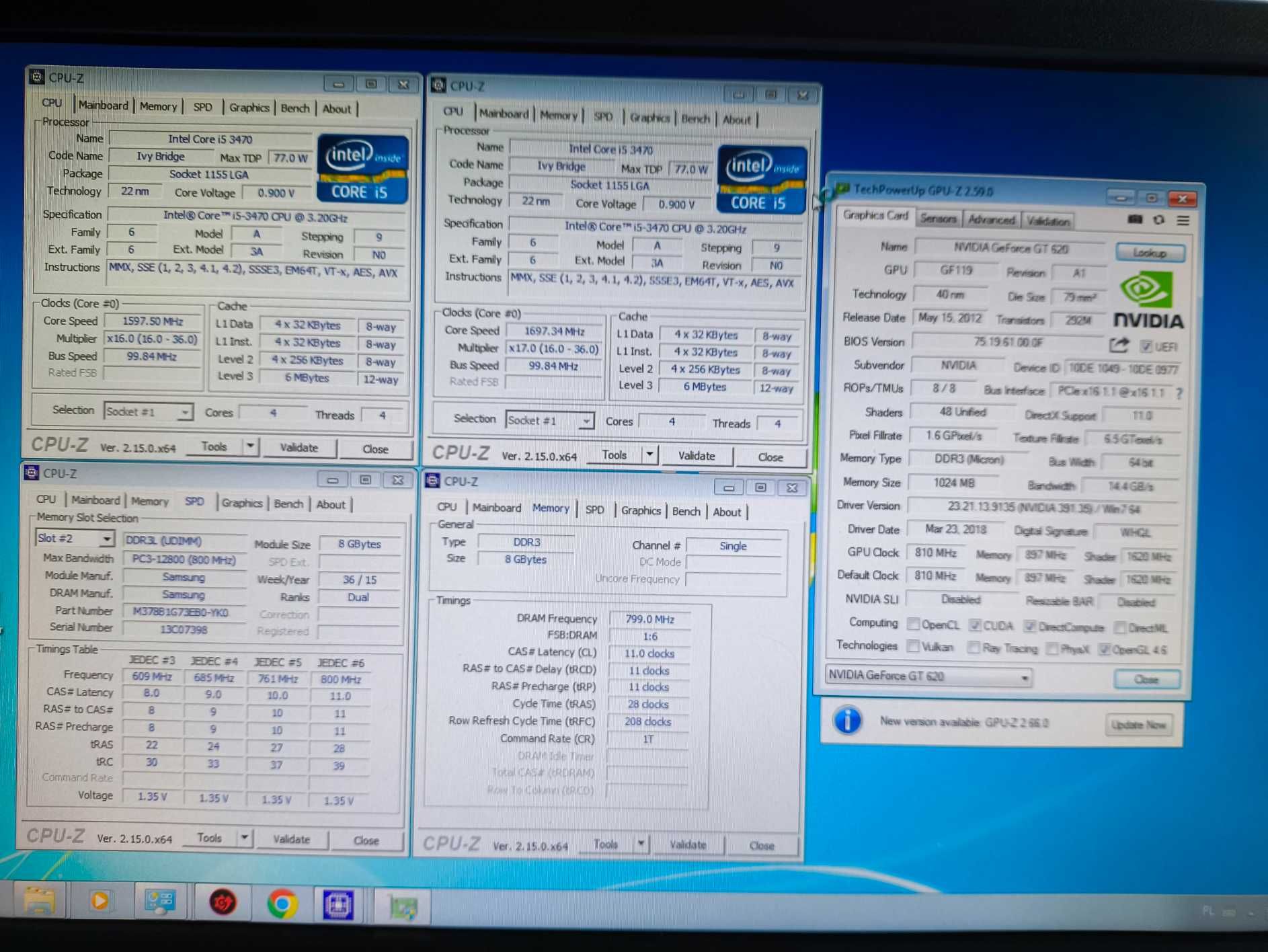Click the red round taskbar icon
Viewport: 1268px width, 952px height.
pyautogui.click(x=223, y=902)
